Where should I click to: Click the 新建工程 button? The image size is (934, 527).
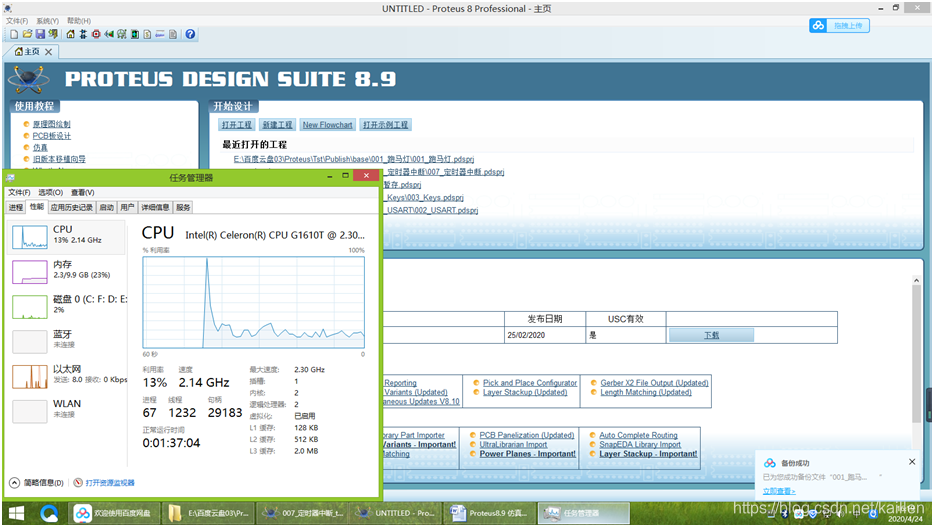(x=278, y=124)
